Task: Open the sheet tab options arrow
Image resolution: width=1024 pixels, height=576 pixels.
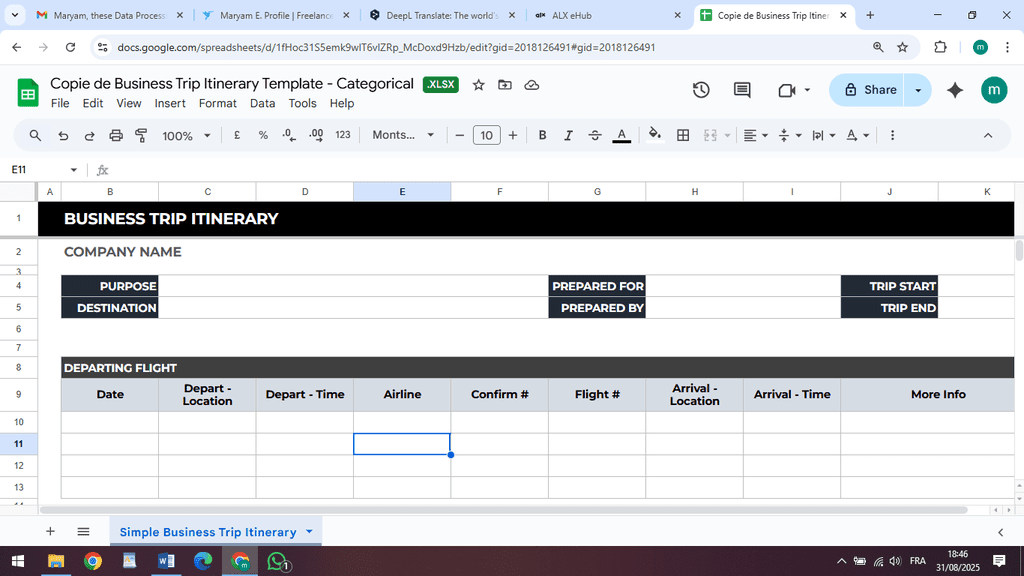Action: click(310, 532)
